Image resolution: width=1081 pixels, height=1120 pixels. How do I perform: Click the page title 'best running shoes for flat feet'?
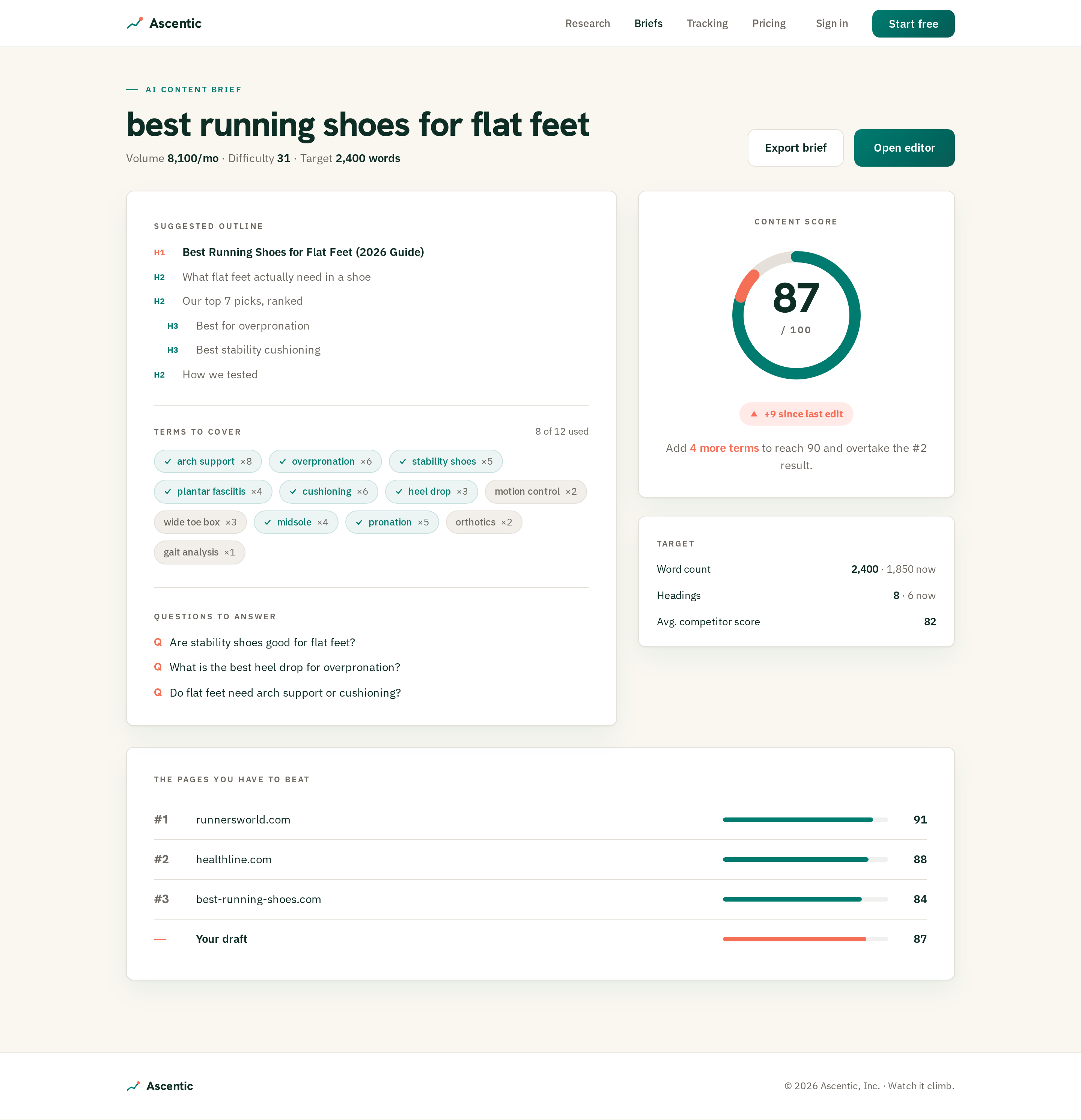click(x=358, y=125)
